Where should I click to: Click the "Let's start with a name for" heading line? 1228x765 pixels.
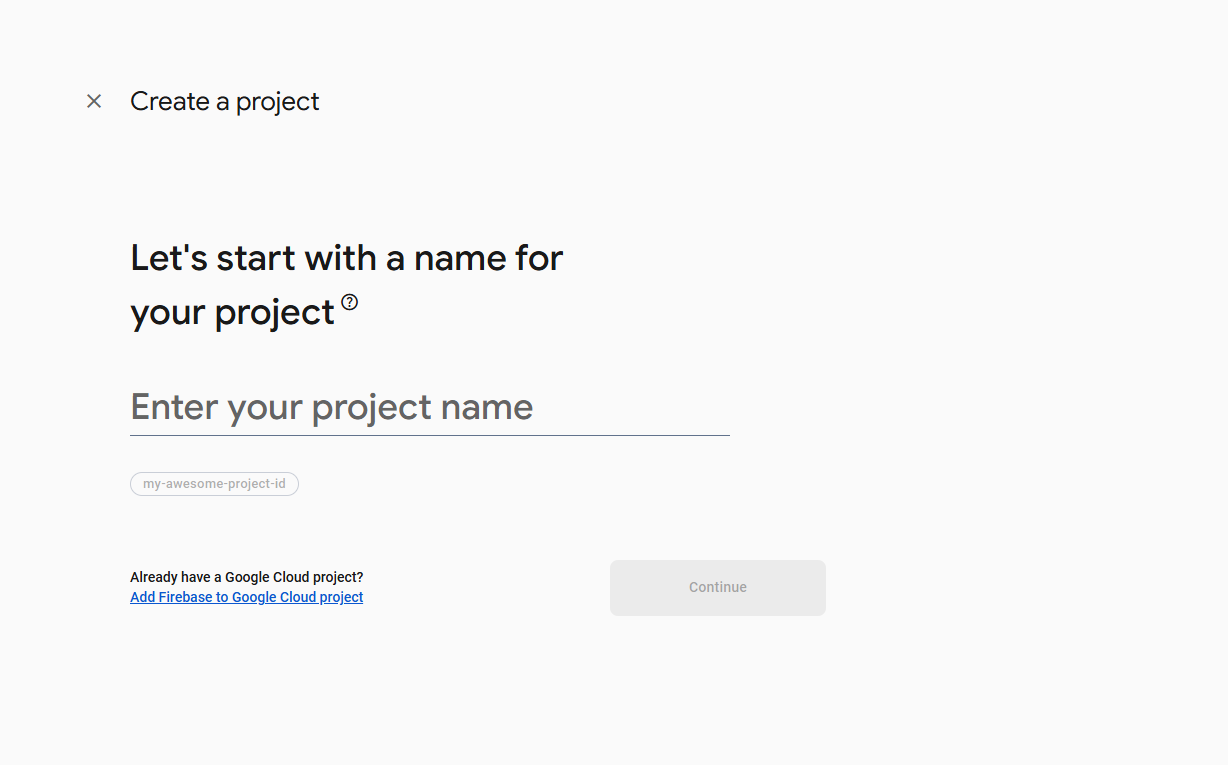pos(346,258)
